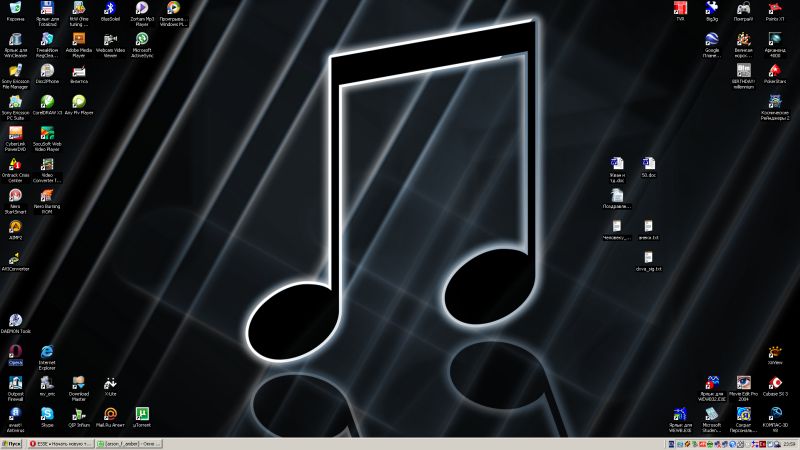
Task: Open SecuSoft Web Video Player
Action: 47,139
